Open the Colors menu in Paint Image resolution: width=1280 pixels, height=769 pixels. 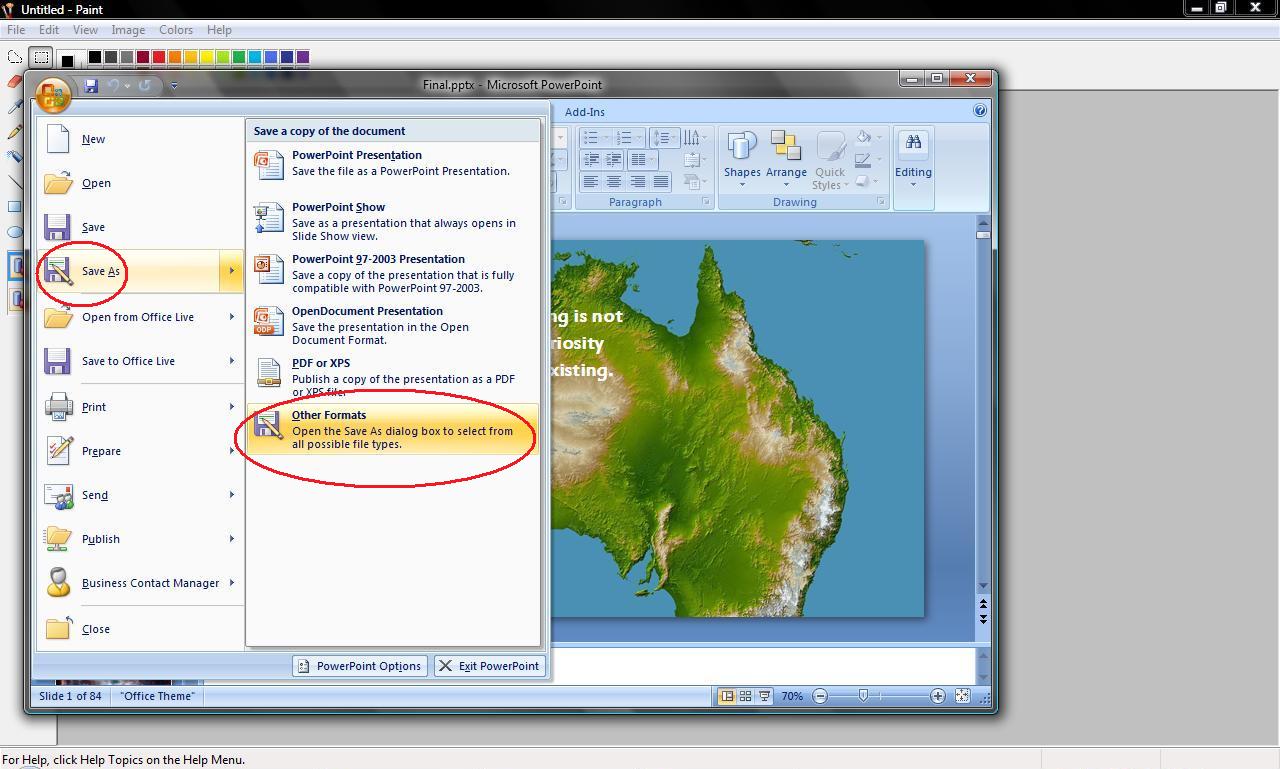click(x=176, y=30)
